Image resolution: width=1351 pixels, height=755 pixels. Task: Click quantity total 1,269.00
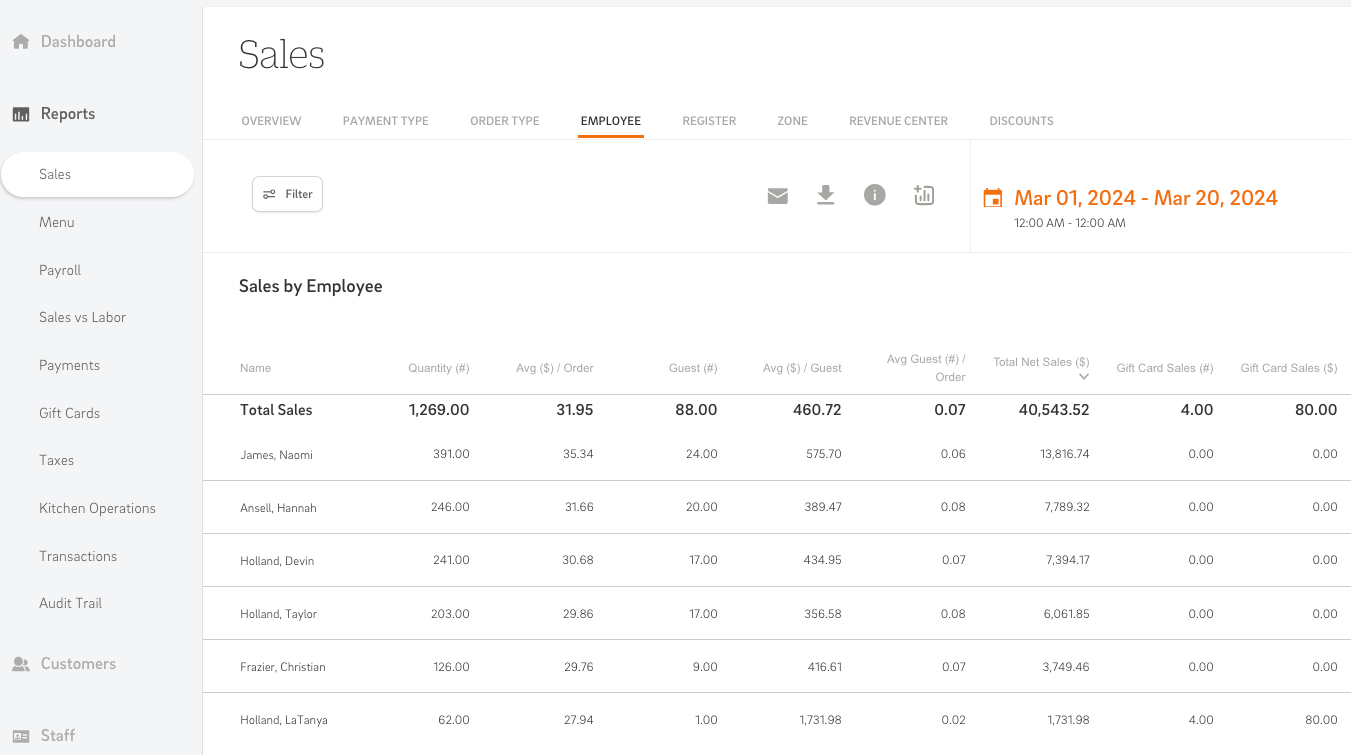point(439,410)
